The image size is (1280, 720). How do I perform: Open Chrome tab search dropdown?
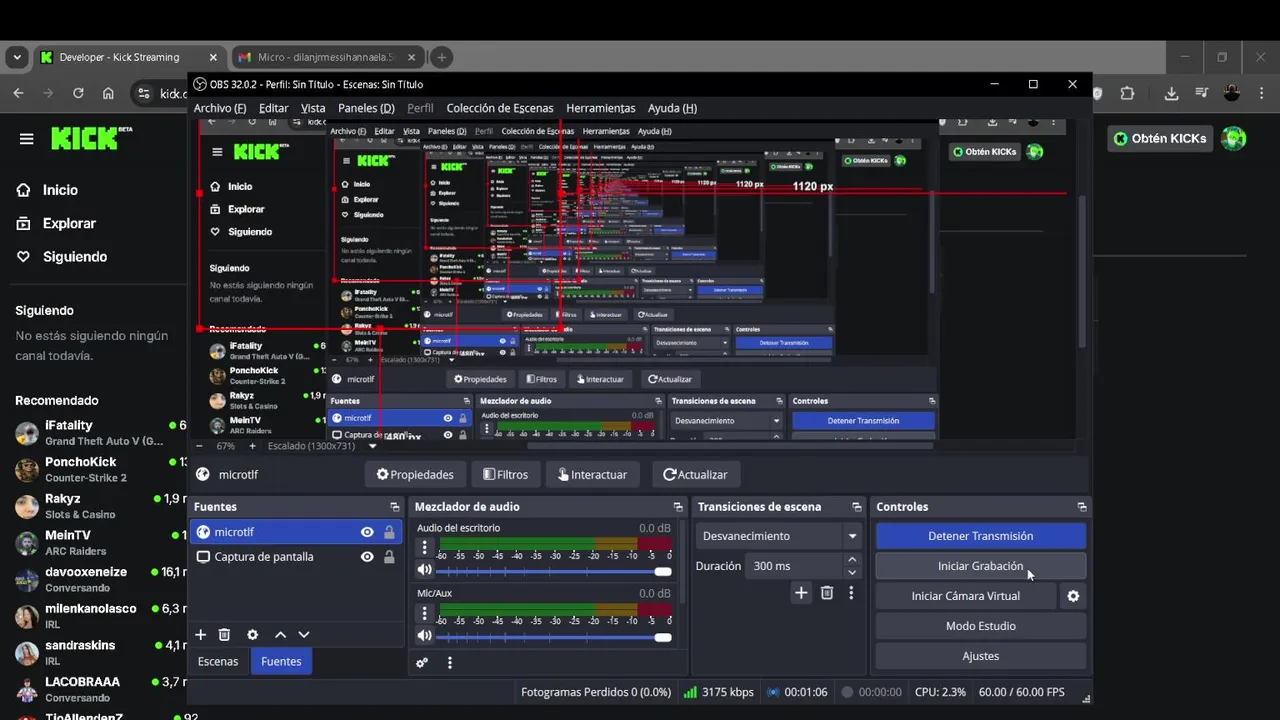point(16,57)
